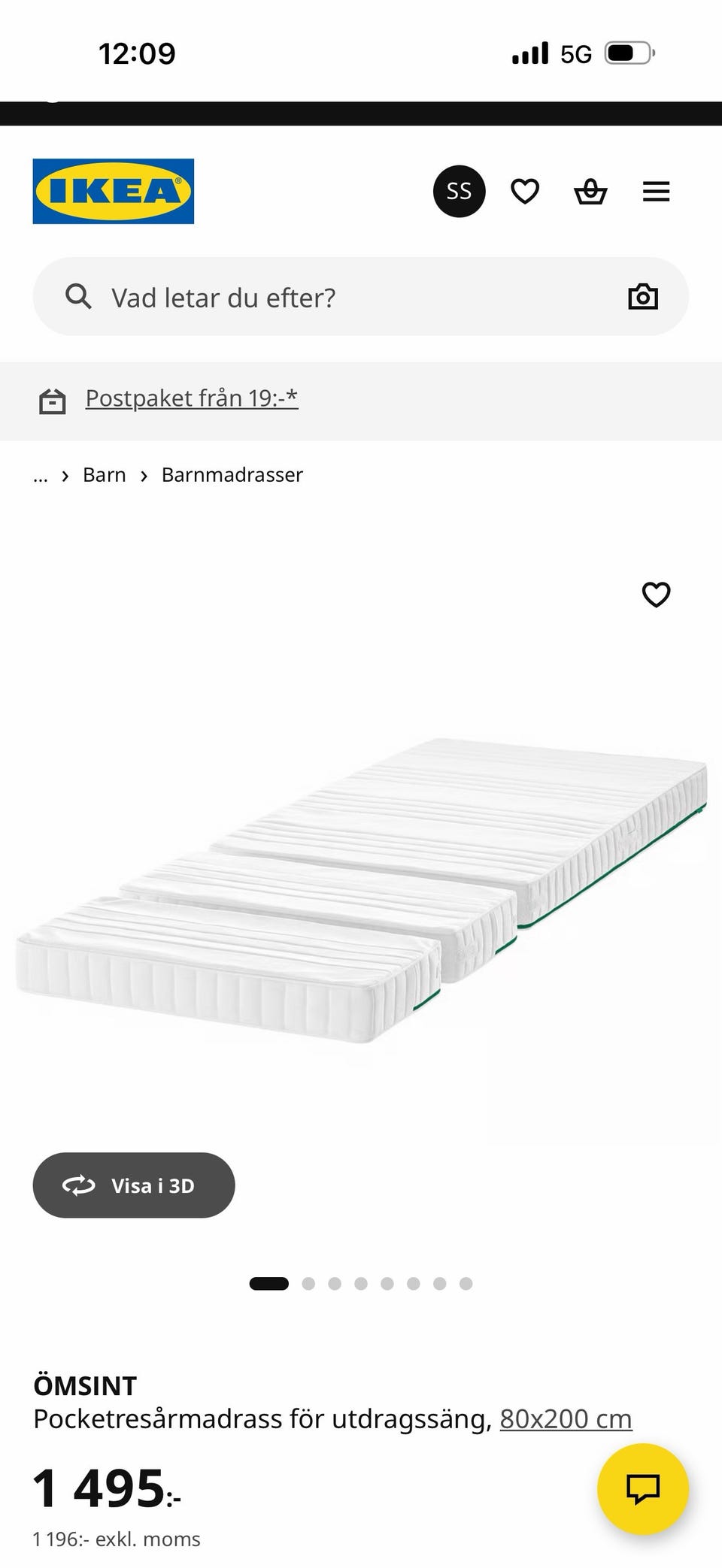
Task: Save ÖMSINT mattress to favorites
Action: tap(656, 595)
